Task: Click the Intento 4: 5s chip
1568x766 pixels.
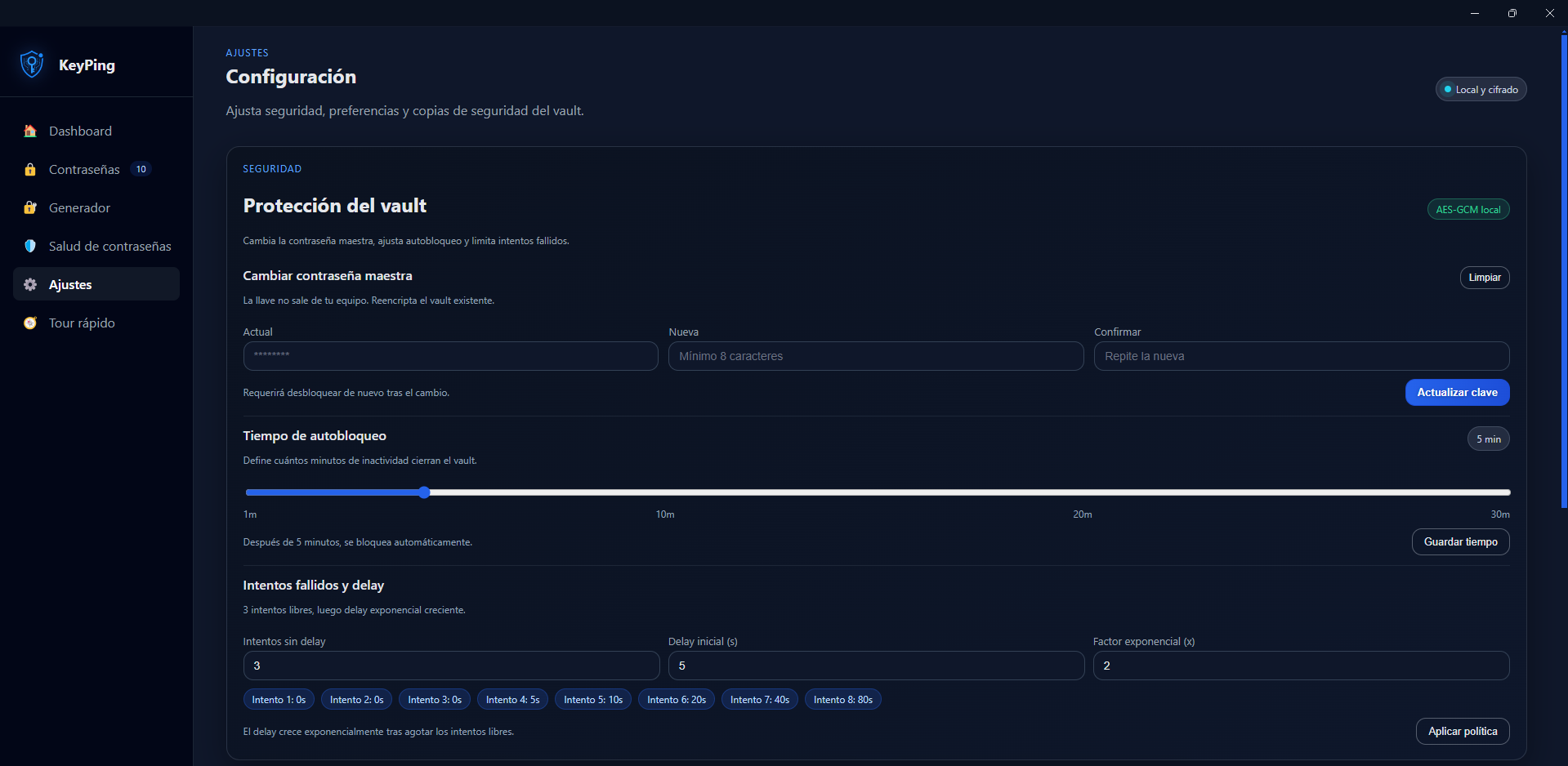Action: tap(512, 700)
